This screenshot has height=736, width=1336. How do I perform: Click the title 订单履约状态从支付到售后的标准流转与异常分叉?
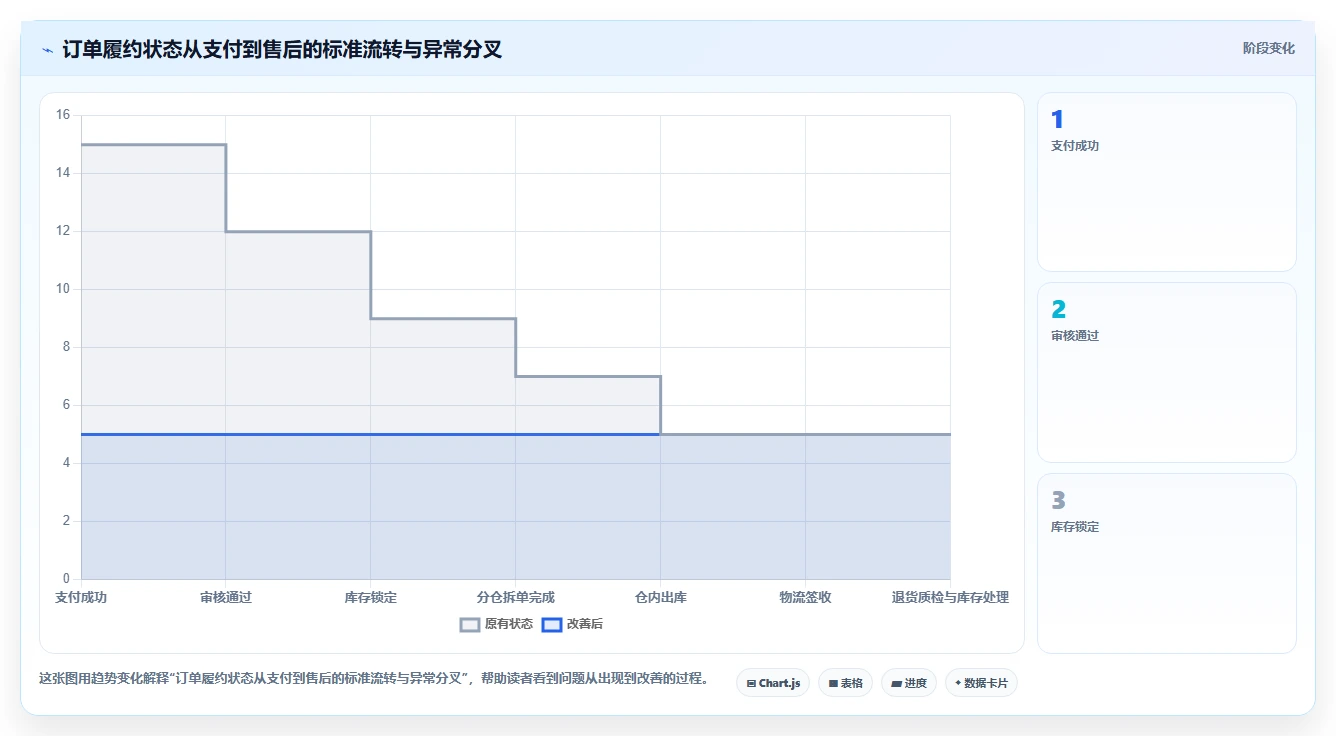(x=282, y=49)
